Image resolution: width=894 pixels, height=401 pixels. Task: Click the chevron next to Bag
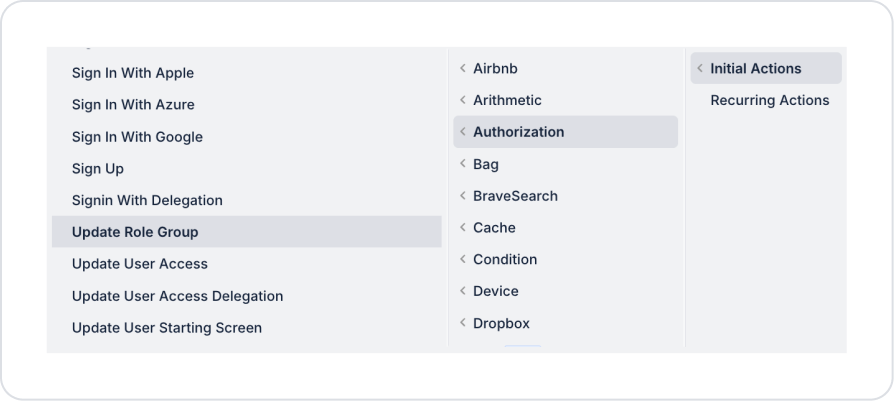click(x=463, y=164)
